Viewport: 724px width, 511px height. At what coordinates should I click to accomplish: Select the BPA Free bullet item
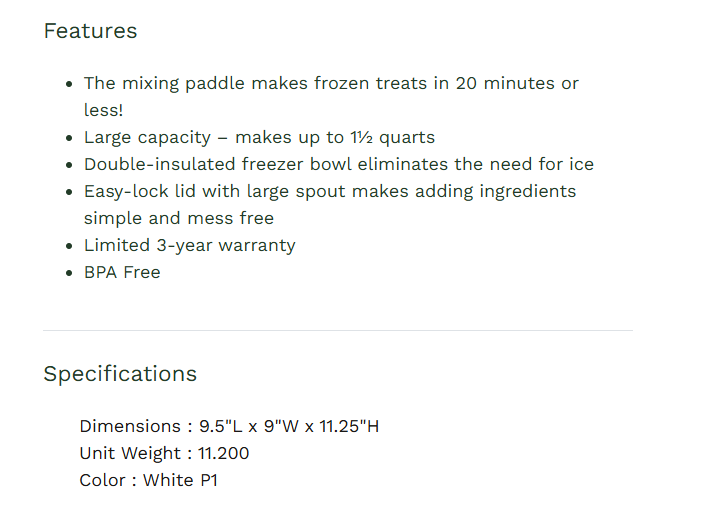tap(122, 273)
